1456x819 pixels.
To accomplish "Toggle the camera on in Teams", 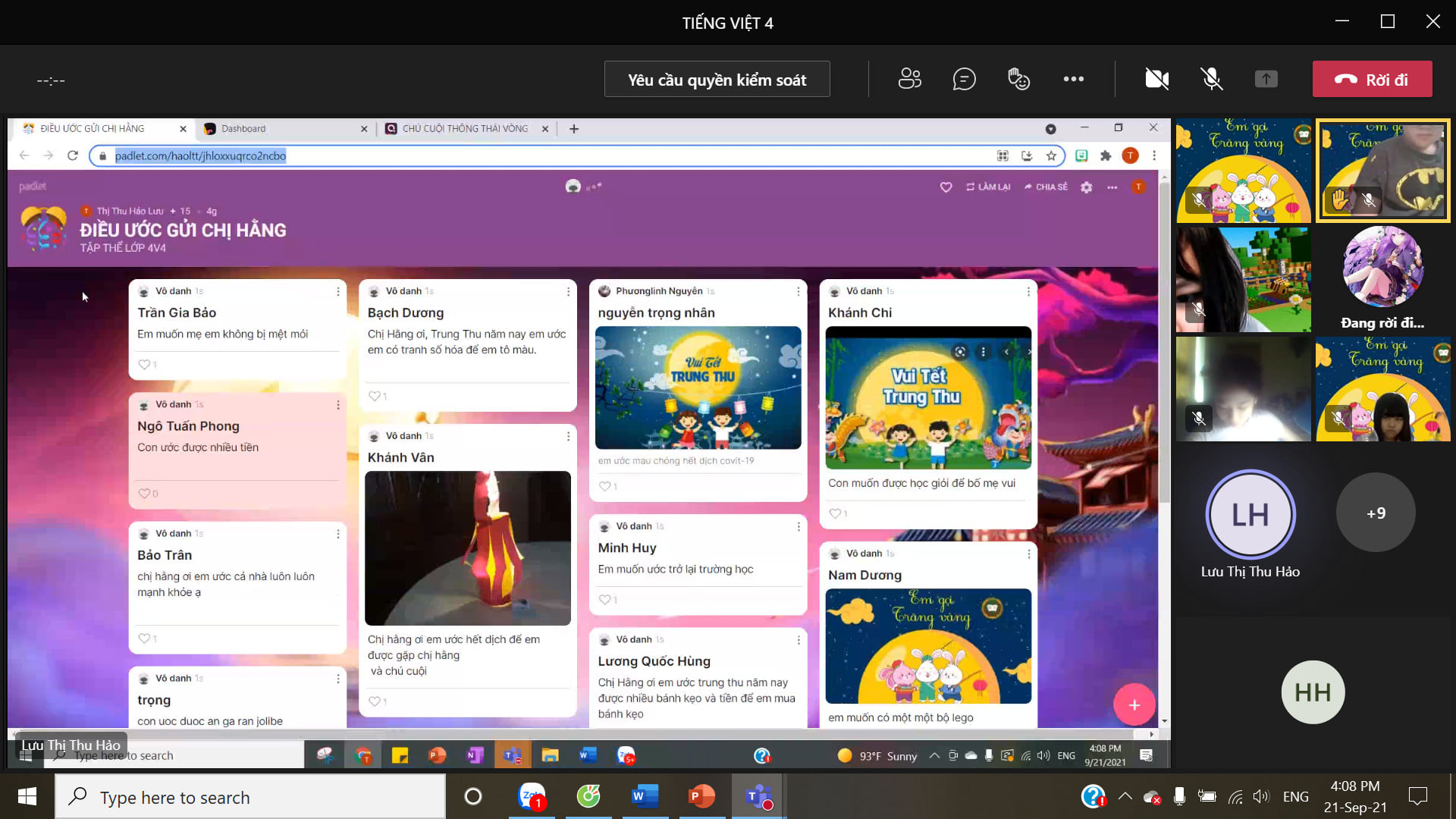I will (x=1156, y=79).
